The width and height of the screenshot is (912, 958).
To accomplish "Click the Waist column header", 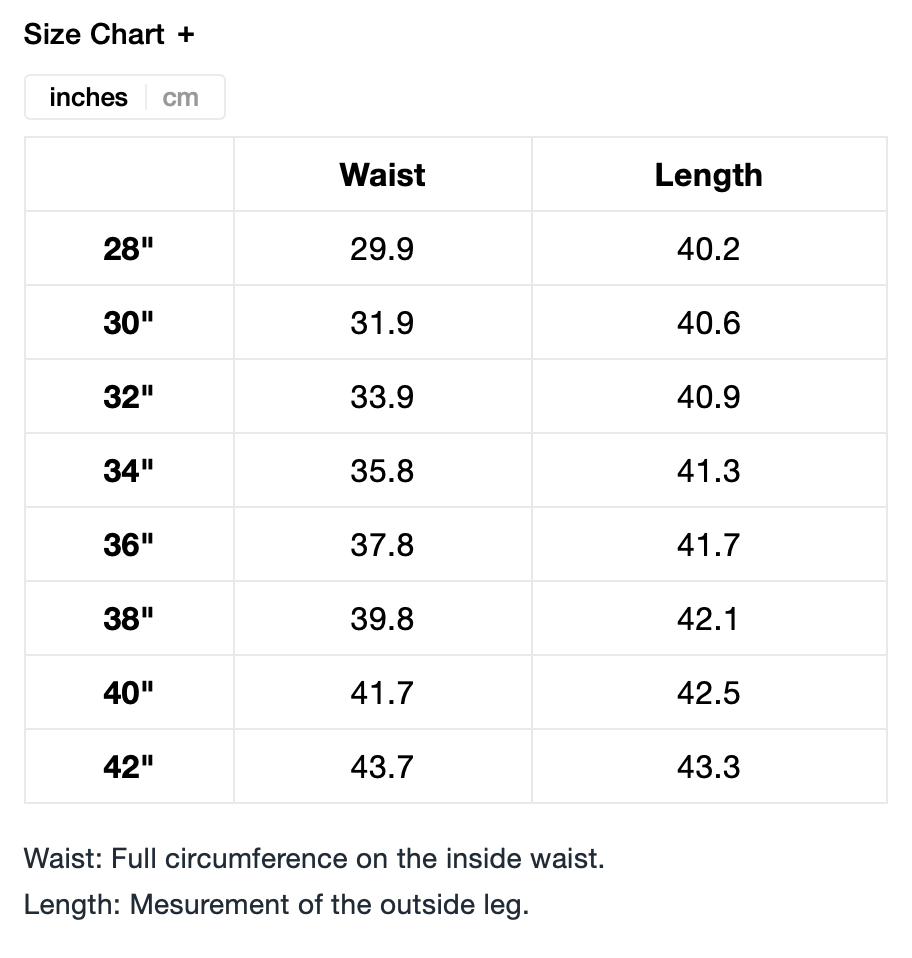I will pos(382,175).
